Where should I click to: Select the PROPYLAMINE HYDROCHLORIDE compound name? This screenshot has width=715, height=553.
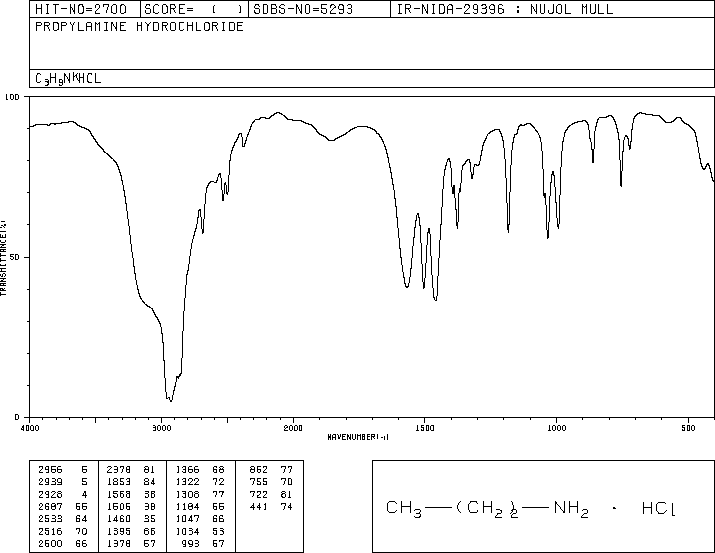pos(139,26)
